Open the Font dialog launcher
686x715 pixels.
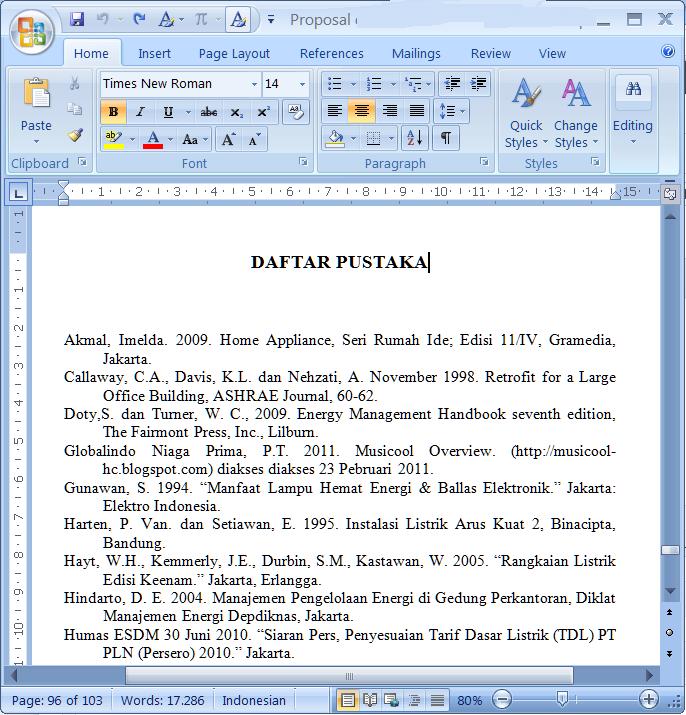(303, 161)
